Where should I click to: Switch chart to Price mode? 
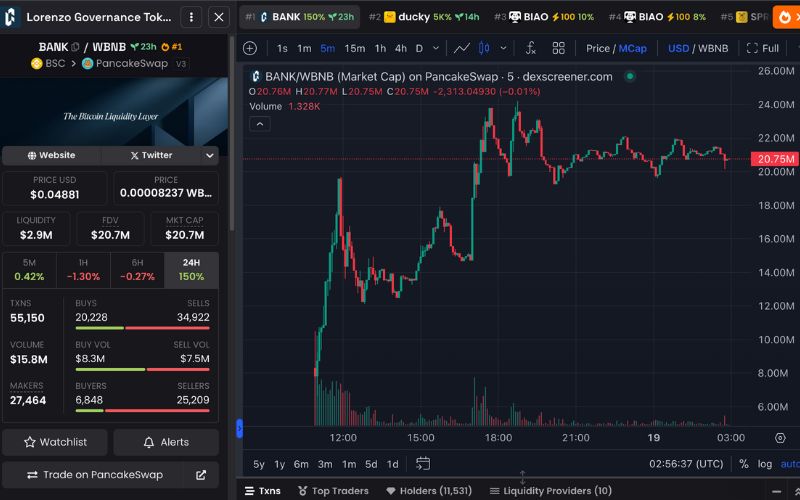[x=598, y=48]
